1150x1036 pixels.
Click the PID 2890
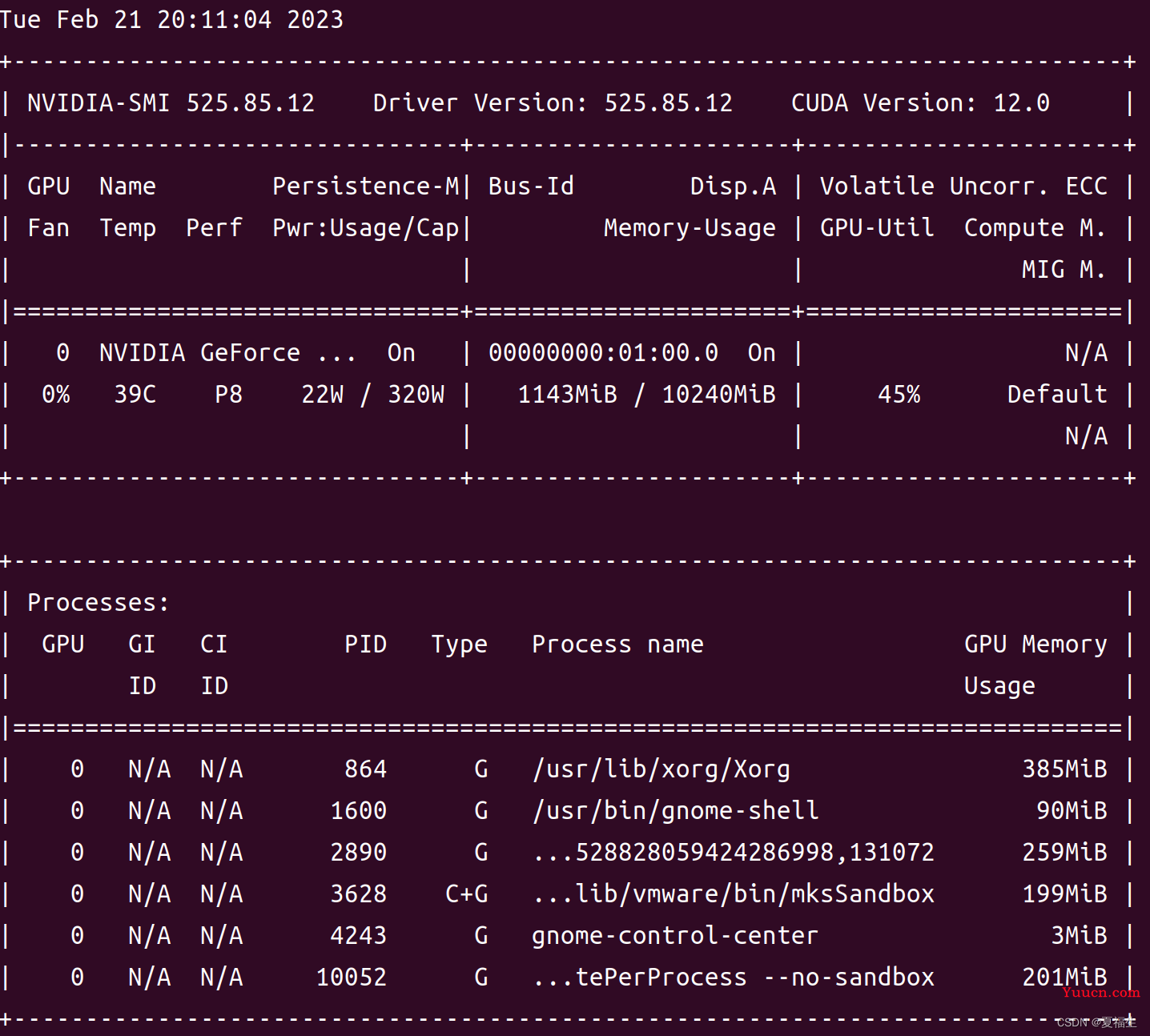click(358, 852)
